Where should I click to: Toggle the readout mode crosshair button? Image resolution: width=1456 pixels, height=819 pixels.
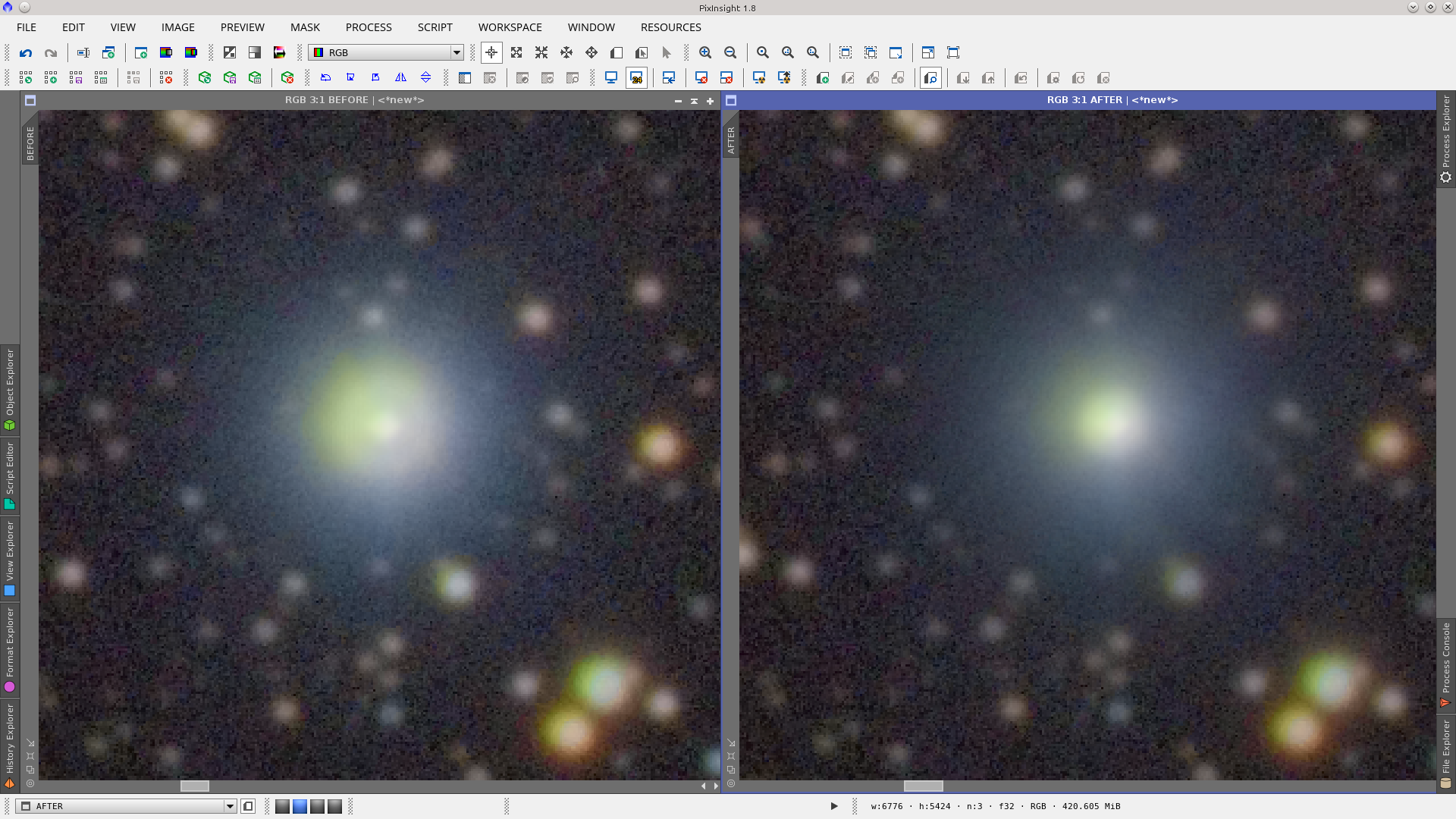point(491,53)
